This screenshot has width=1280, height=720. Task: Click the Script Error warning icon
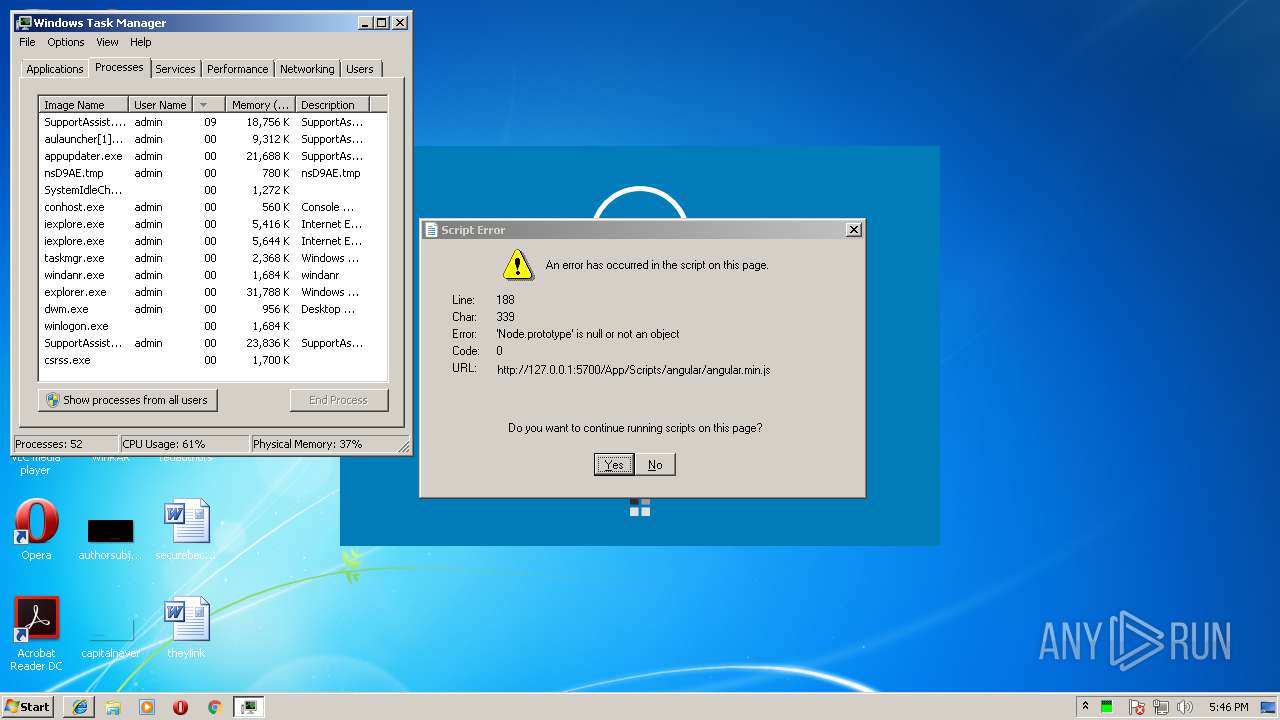point(517,264)
